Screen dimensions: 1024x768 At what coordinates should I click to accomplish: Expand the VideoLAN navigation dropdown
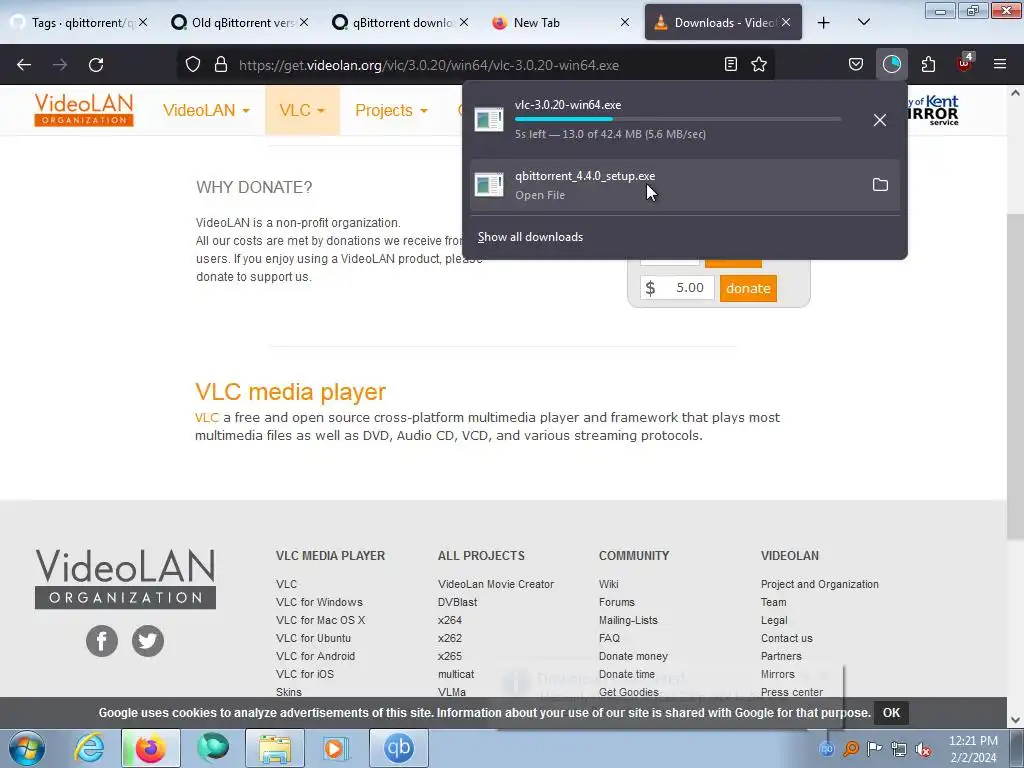pos(206,110)
